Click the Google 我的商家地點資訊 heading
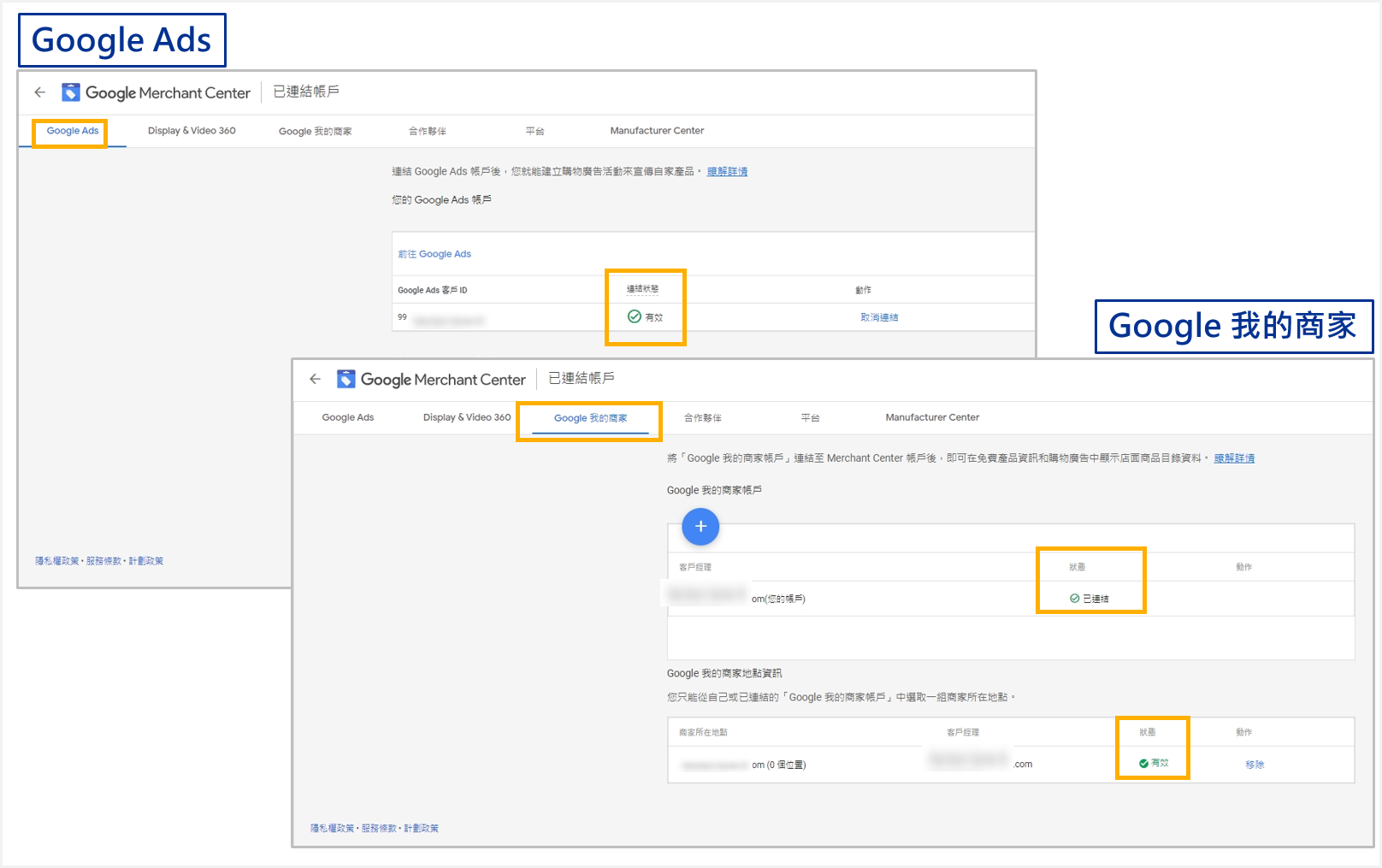The image size is (1382, 868). click(724, 674)
